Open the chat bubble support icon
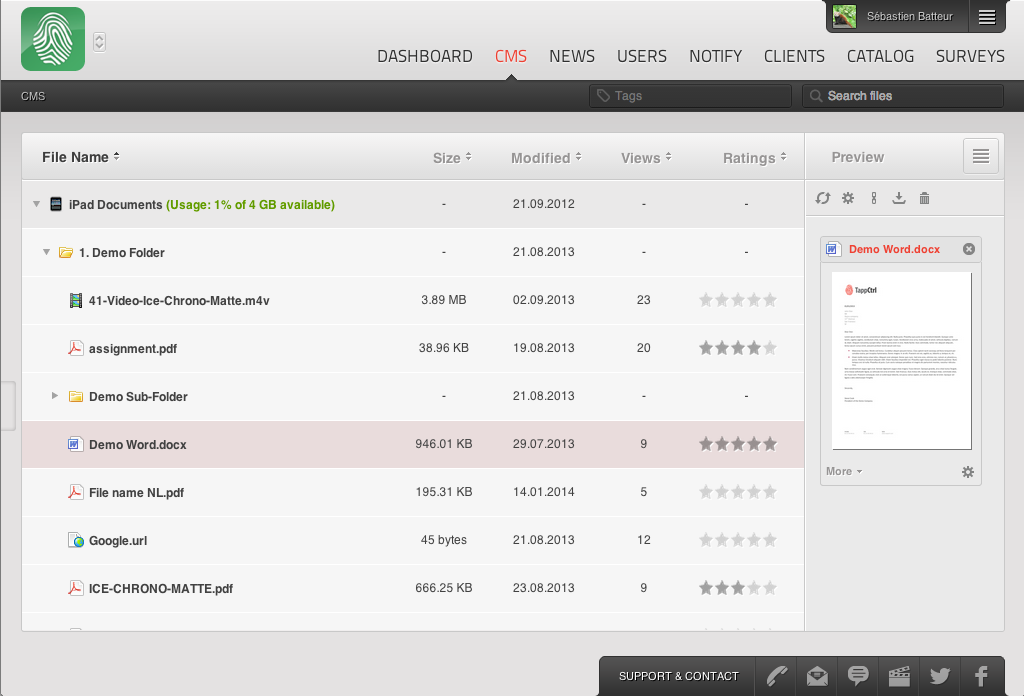Image resolution: width=1024 pixels, height=696 pixels. pyautogui.click(x=858, y=676)
